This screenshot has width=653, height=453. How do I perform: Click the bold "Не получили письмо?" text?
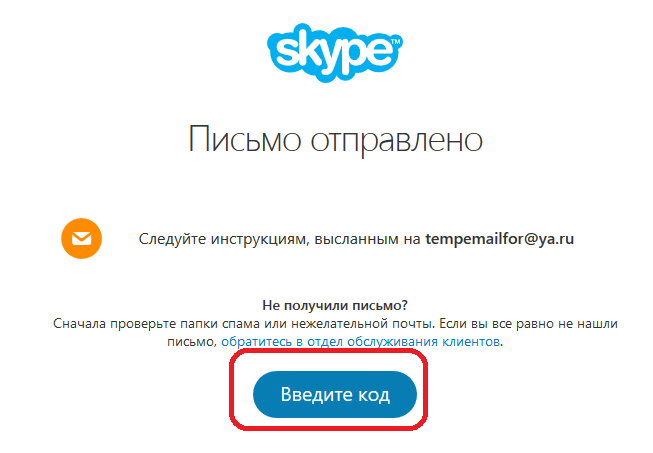click(335, 306)
